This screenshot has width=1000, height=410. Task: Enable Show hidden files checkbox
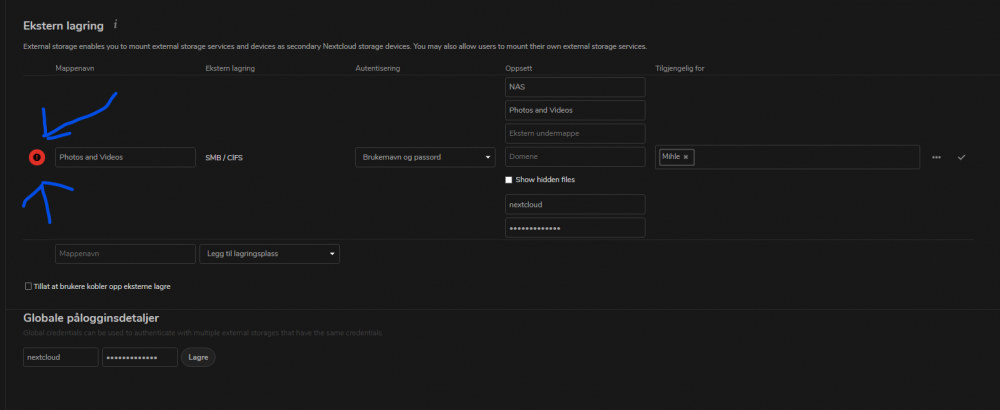508,180
